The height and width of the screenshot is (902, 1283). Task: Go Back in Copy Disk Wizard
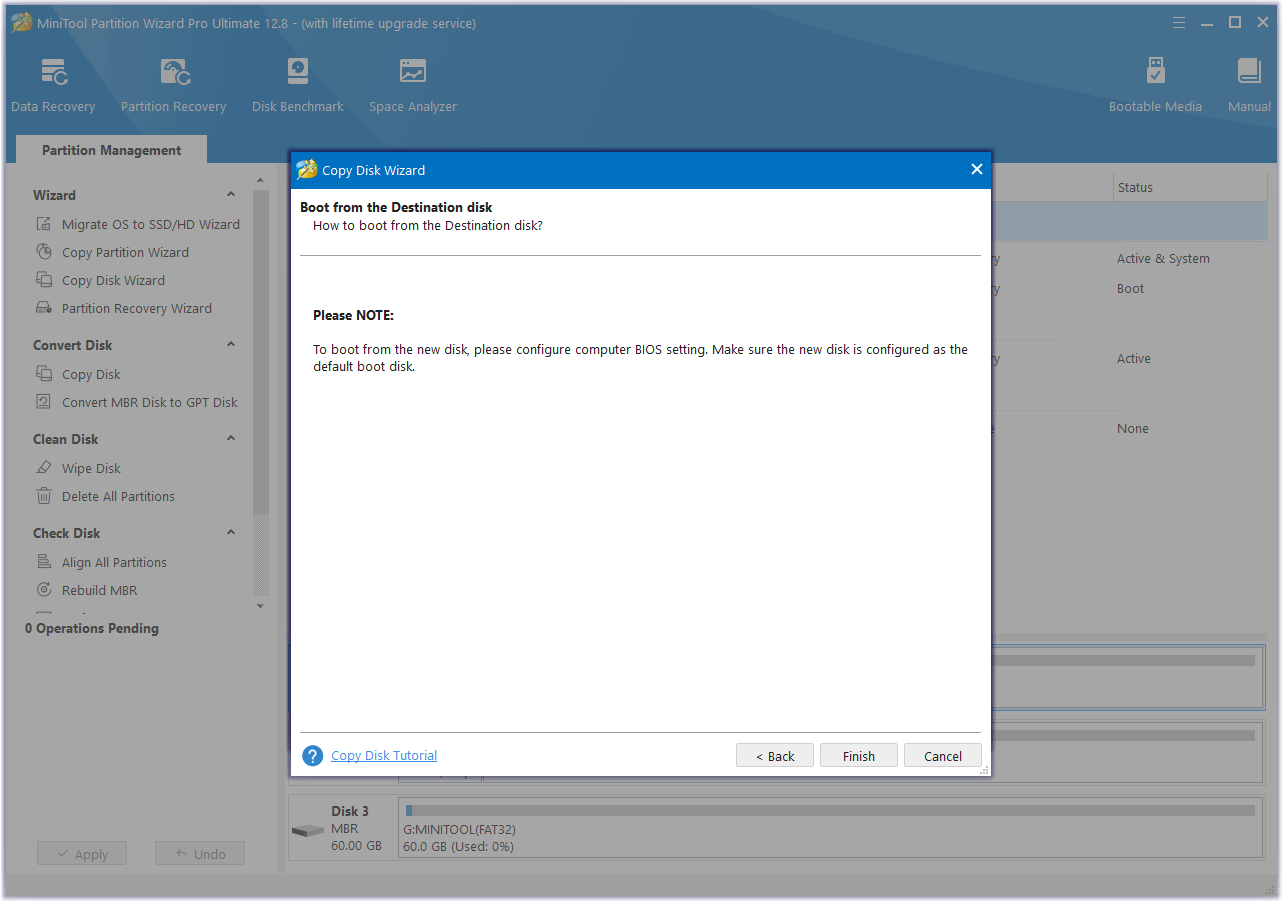[775, 756]
